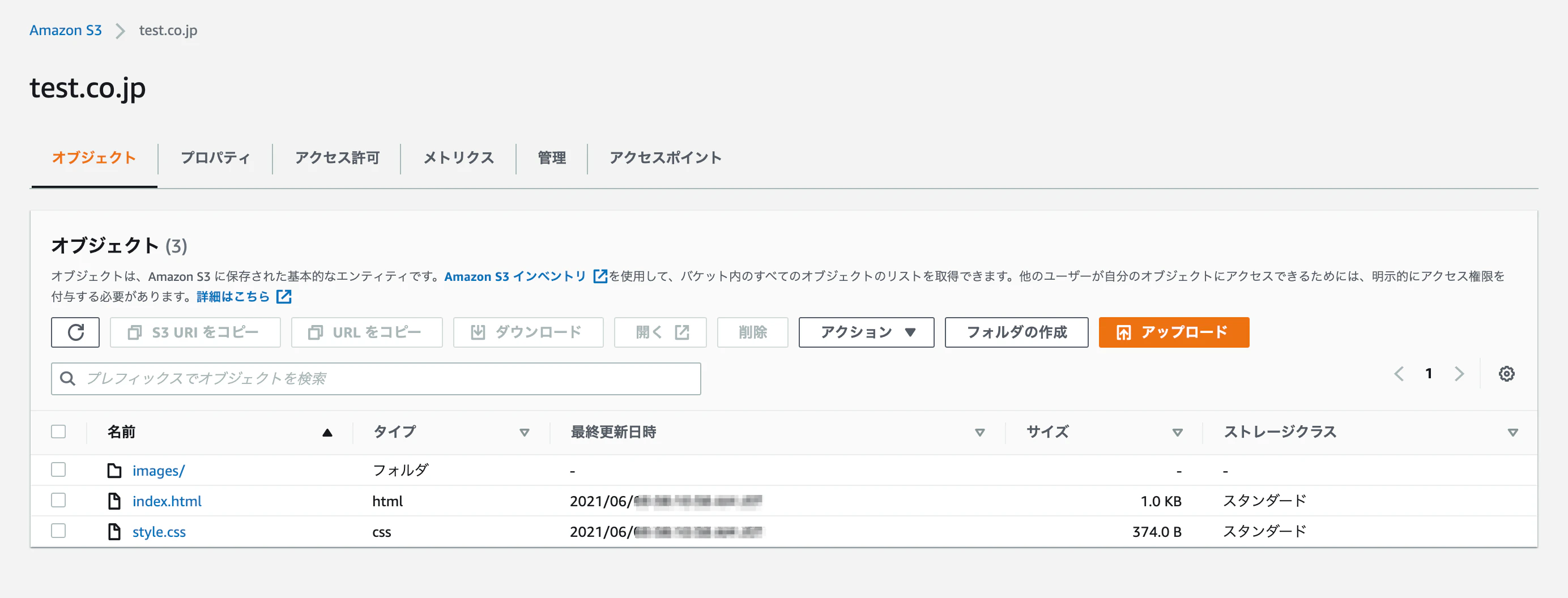Open the table preferences gear icon
The width and height of the screenshot is (1568, 598).
1506,374
